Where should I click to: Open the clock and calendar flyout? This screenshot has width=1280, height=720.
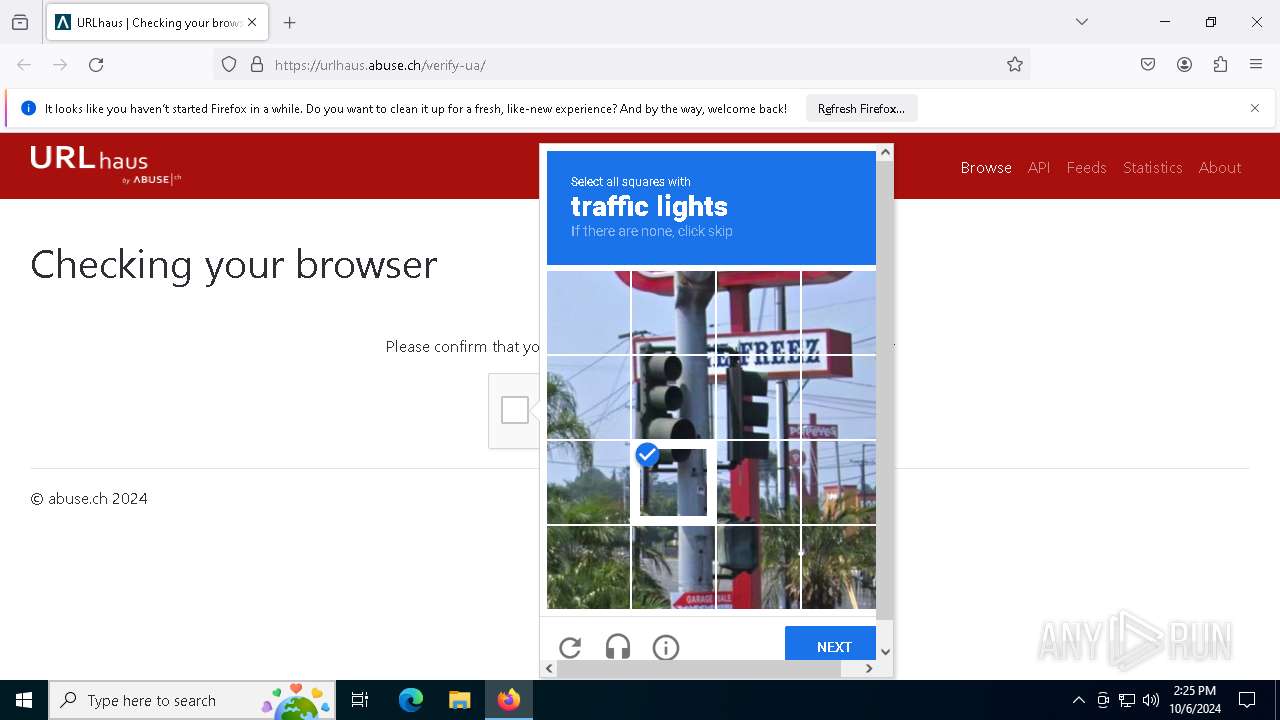click(x=1195, y=700)
